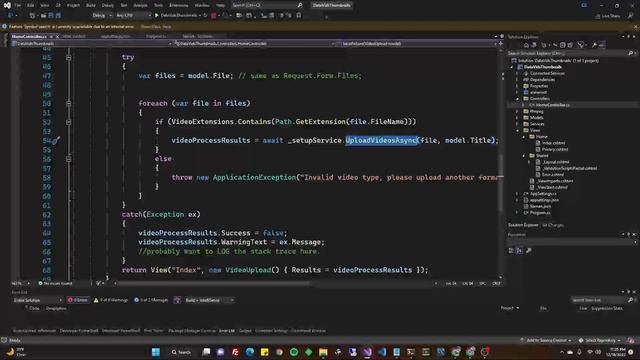Select Program.cs in Solution Explorer
The width and height of the screenshot is (640, 360).
coord(540,213)
